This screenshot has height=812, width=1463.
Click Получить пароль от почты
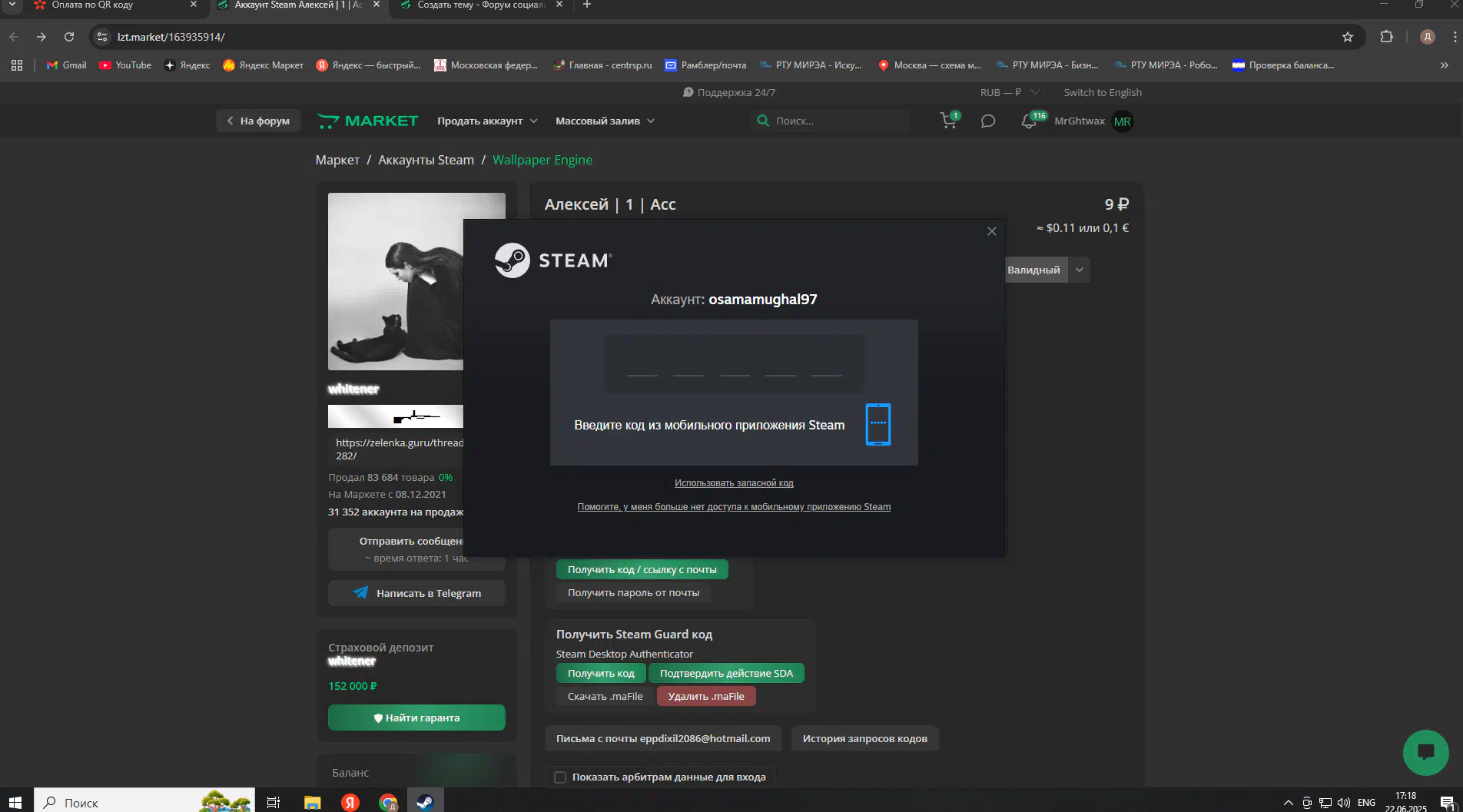click(x=633, y=592)
